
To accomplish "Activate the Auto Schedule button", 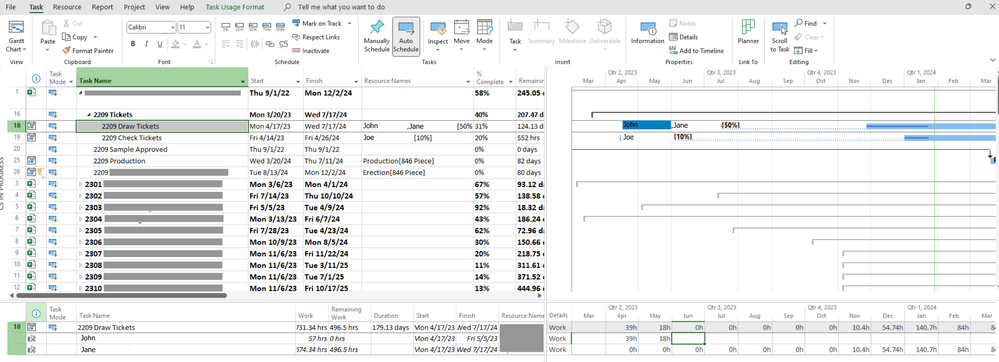I will click(406, 36).
